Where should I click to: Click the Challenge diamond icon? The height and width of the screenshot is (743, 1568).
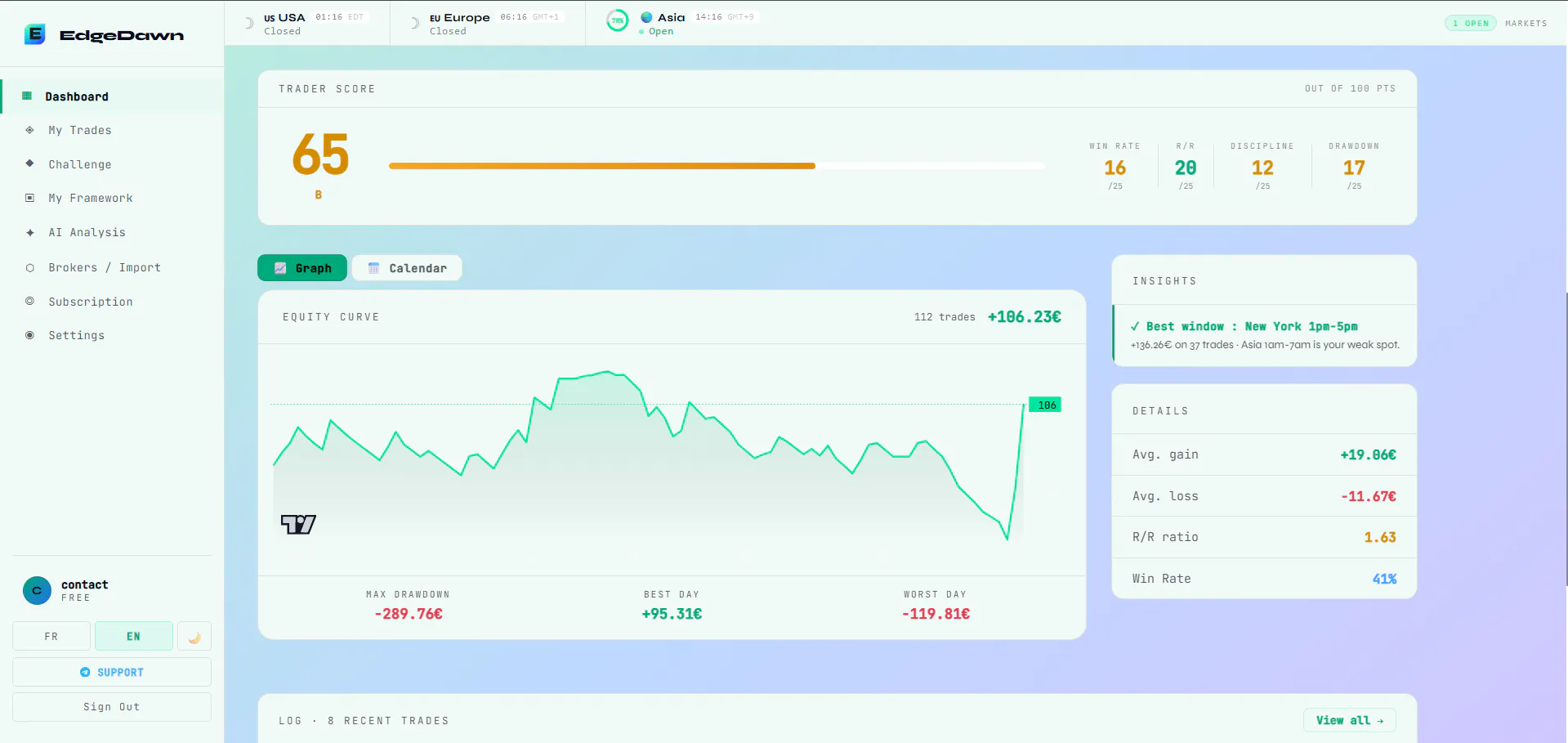point(29,163)
